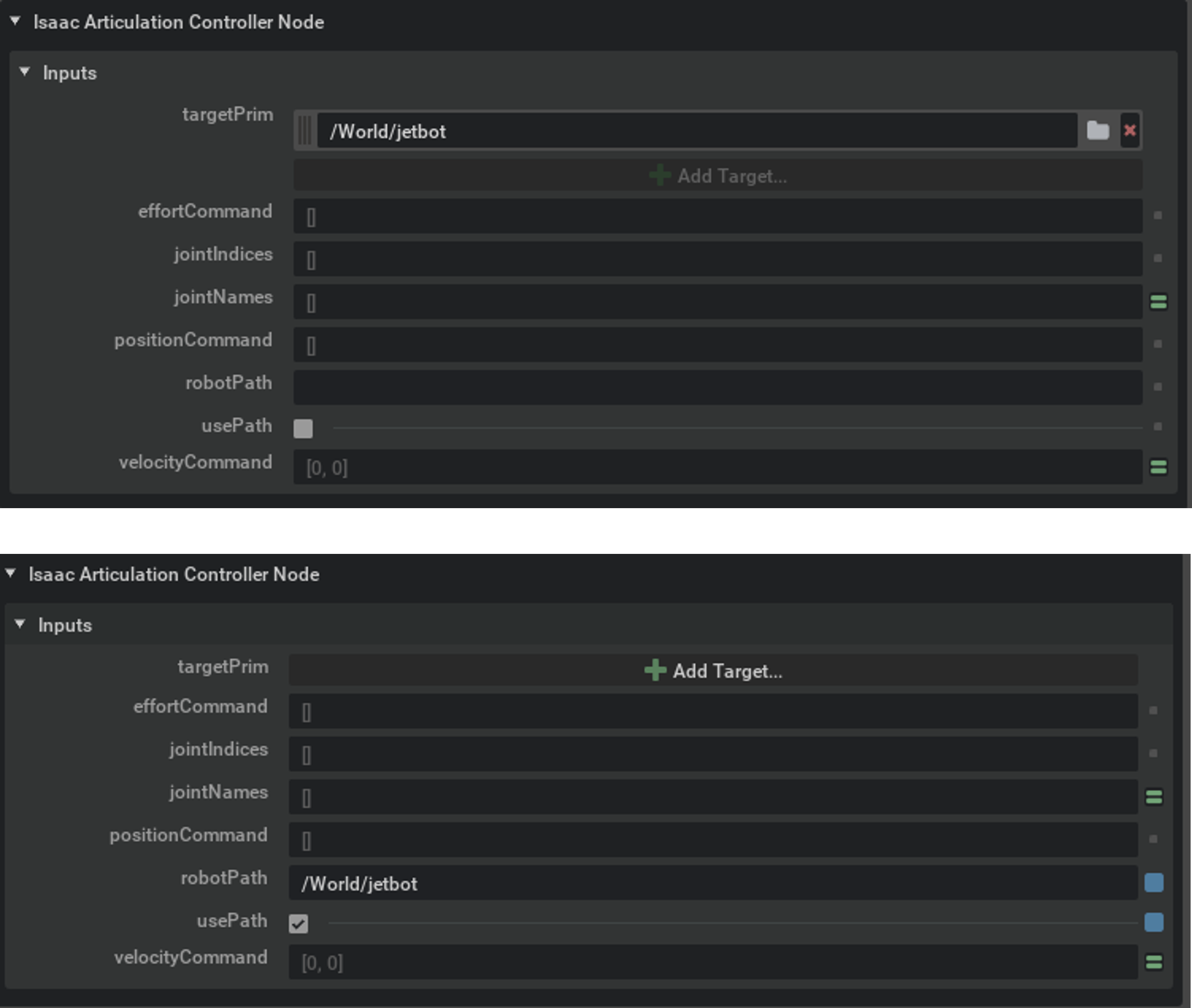Viewport: 1192px width, 1008px height.
Task: Click effortCommand state marker in top panel
Action: click(1158, 215)
